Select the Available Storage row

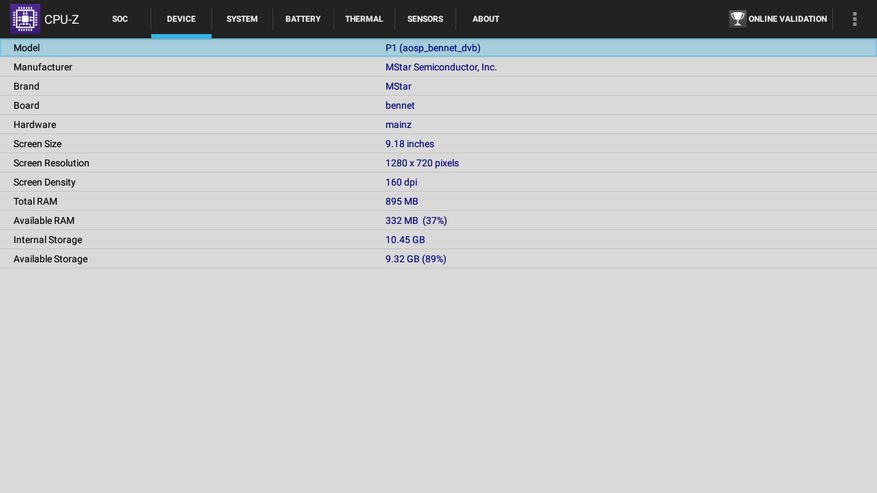[x=438, y=259]
